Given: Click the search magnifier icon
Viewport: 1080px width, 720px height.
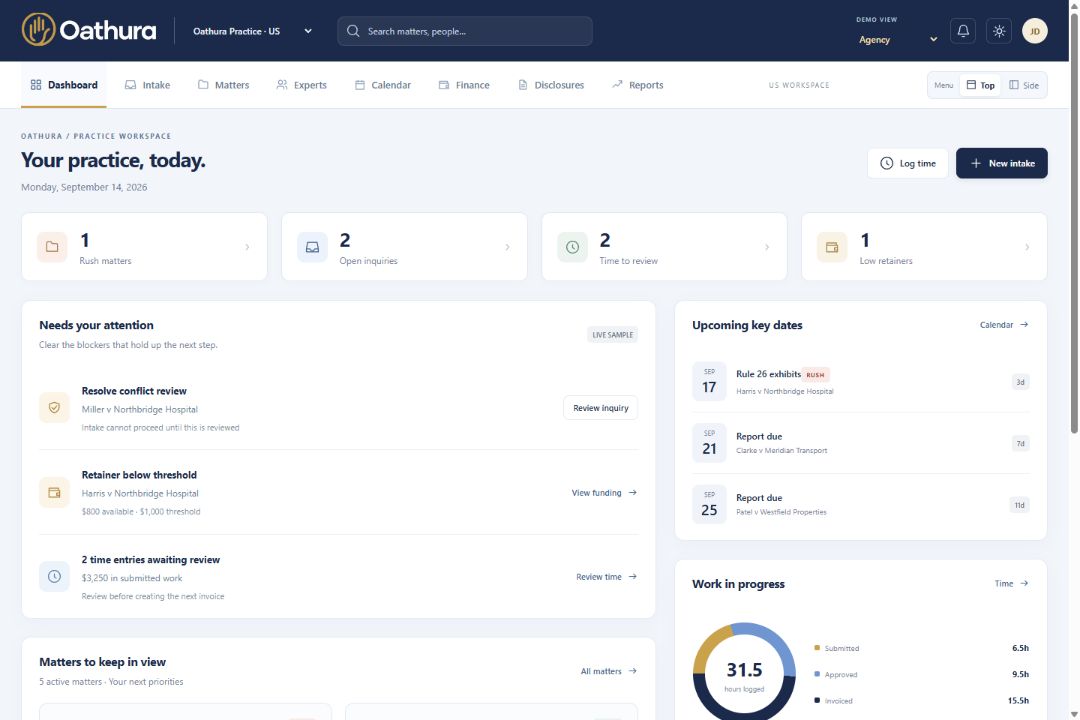Looking at the screenshot, I should coord(353,31).
